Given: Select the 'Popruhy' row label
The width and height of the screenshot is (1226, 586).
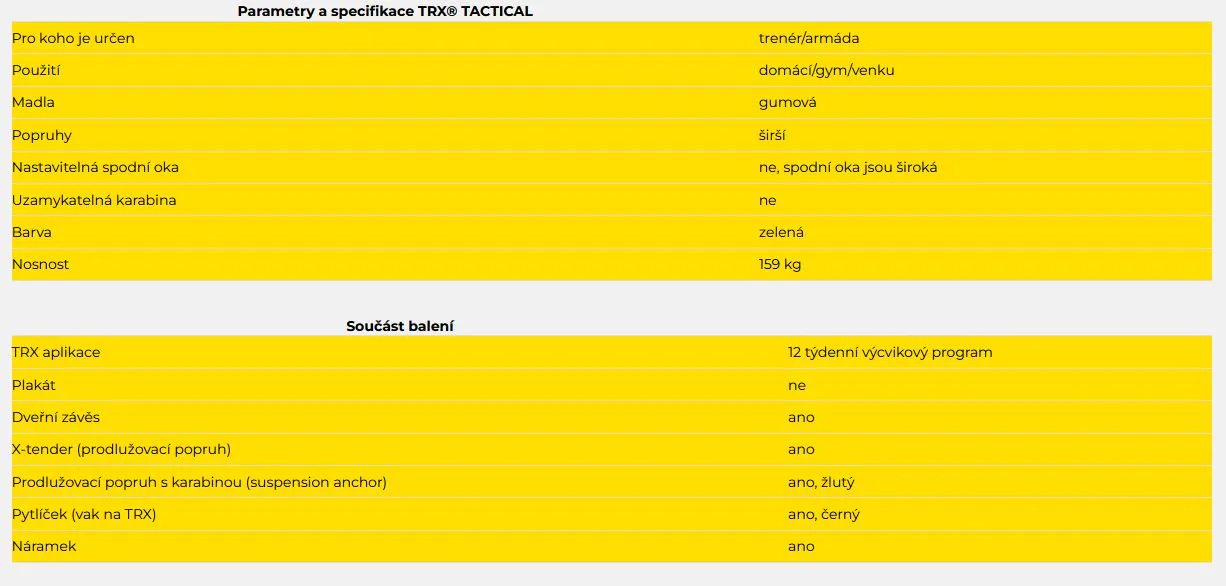Looking at the screenshot, I should click(42, 135).
